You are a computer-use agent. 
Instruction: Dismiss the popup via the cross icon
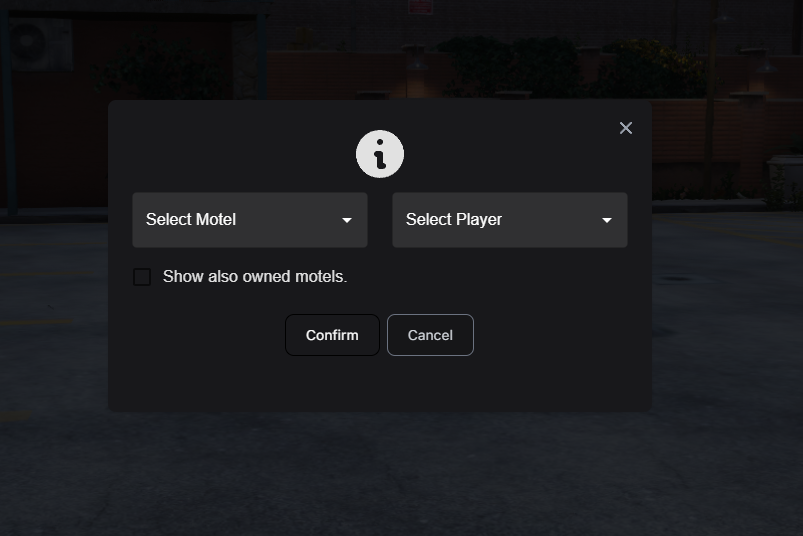coord(625,128)
